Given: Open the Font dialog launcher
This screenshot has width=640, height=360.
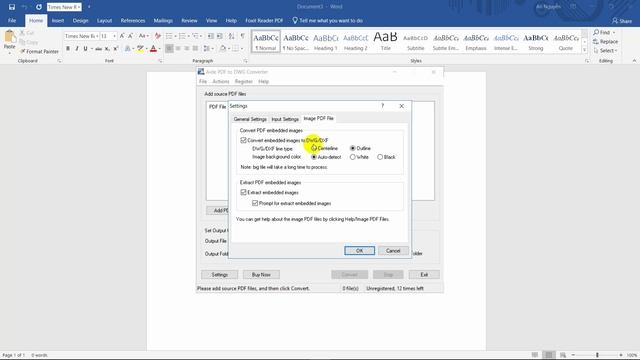Looking at the screenshot, I should [x=160, y=61].
